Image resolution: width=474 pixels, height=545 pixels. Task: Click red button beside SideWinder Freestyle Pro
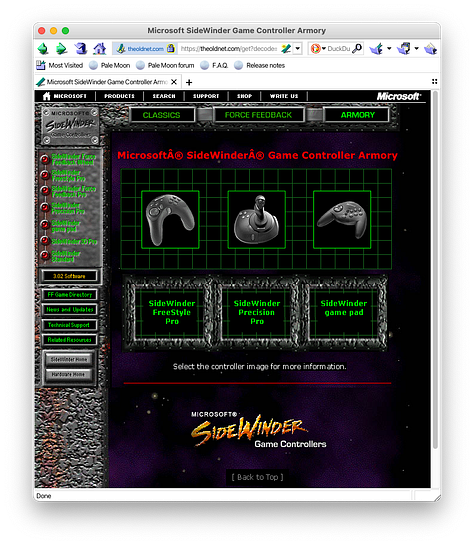[45, 175]
